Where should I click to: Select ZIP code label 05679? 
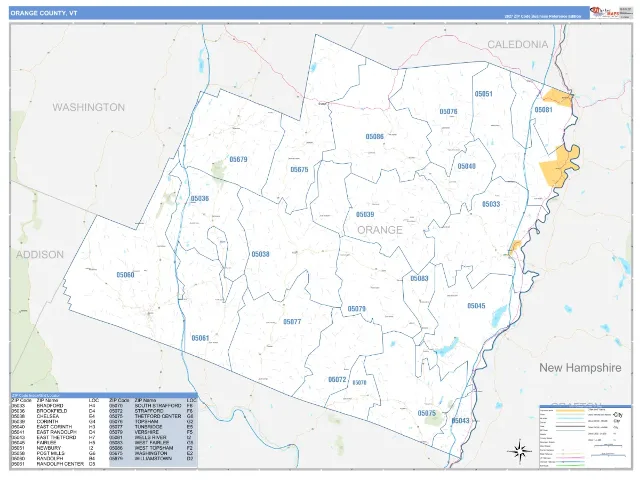[x=238, y=159]
